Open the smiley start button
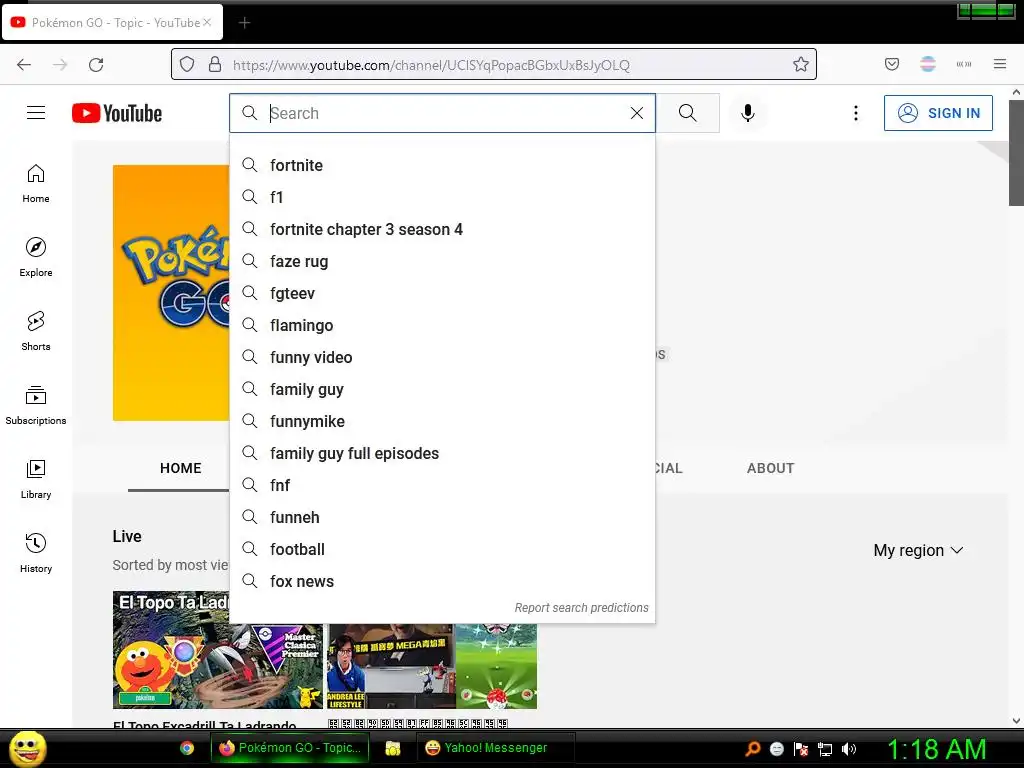The width and height of the screenshot is (1024, 768). [28, 748]
